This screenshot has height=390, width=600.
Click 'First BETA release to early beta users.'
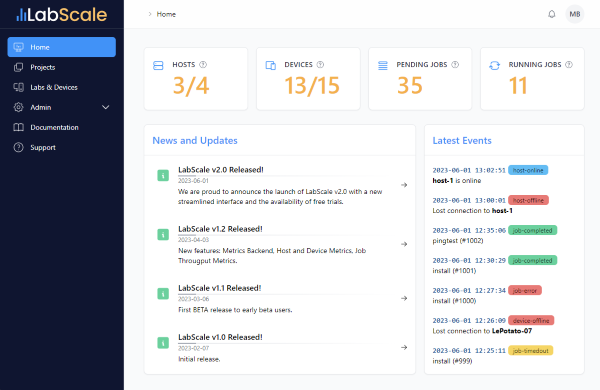(x=235, y=310)
